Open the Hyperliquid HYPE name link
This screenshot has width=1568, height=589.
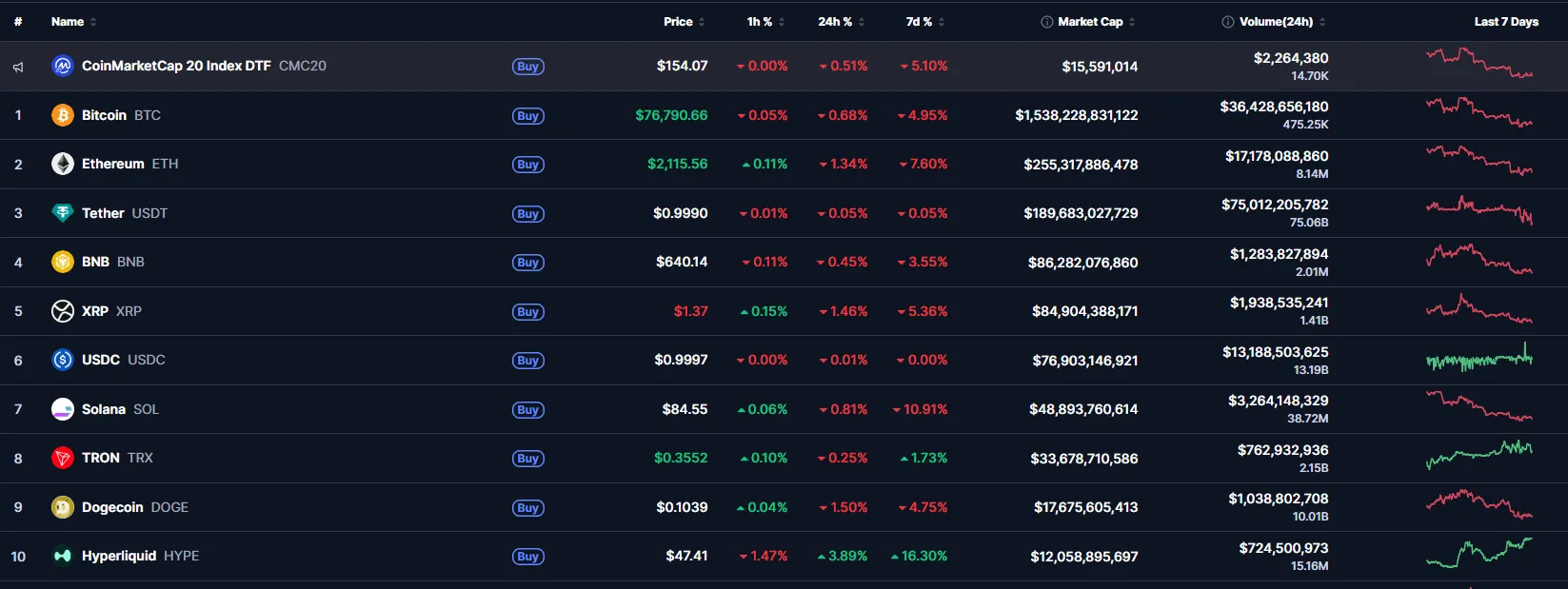[x=140, y=556]
